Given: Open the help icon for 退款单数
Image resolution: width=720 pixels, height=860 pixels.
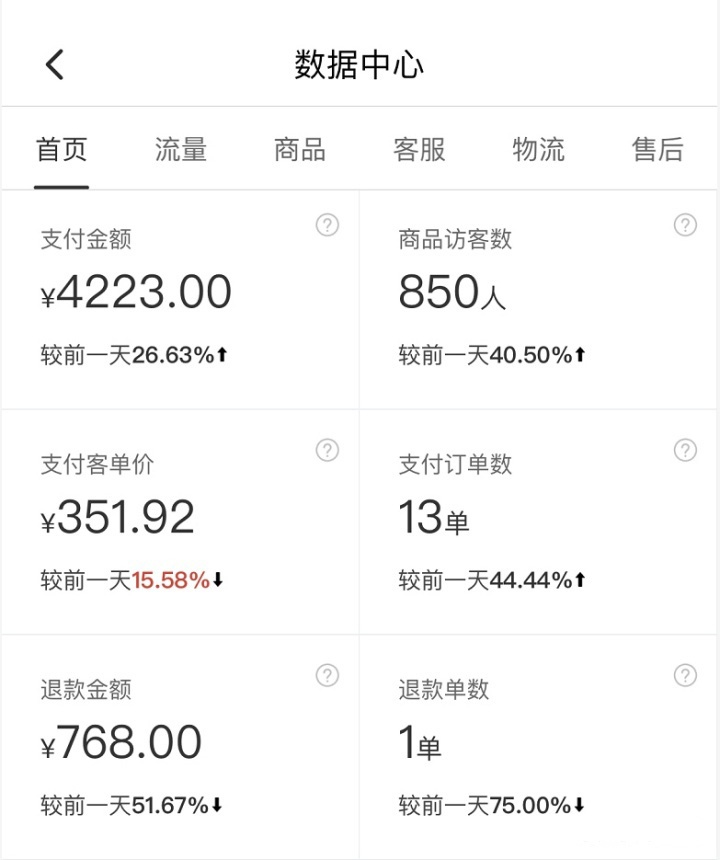Looking at the screenshot, I should [x=685, y=676].
